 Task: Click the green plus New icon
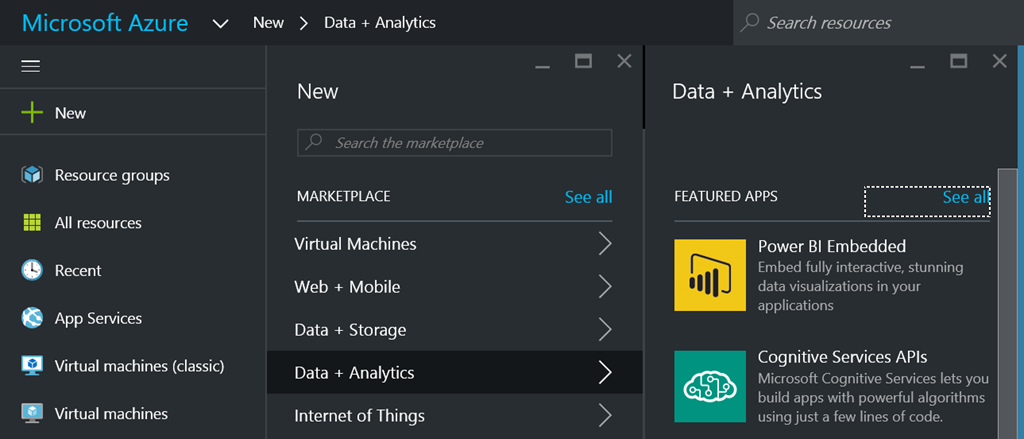pyautogui.click(x=32, y=113)
